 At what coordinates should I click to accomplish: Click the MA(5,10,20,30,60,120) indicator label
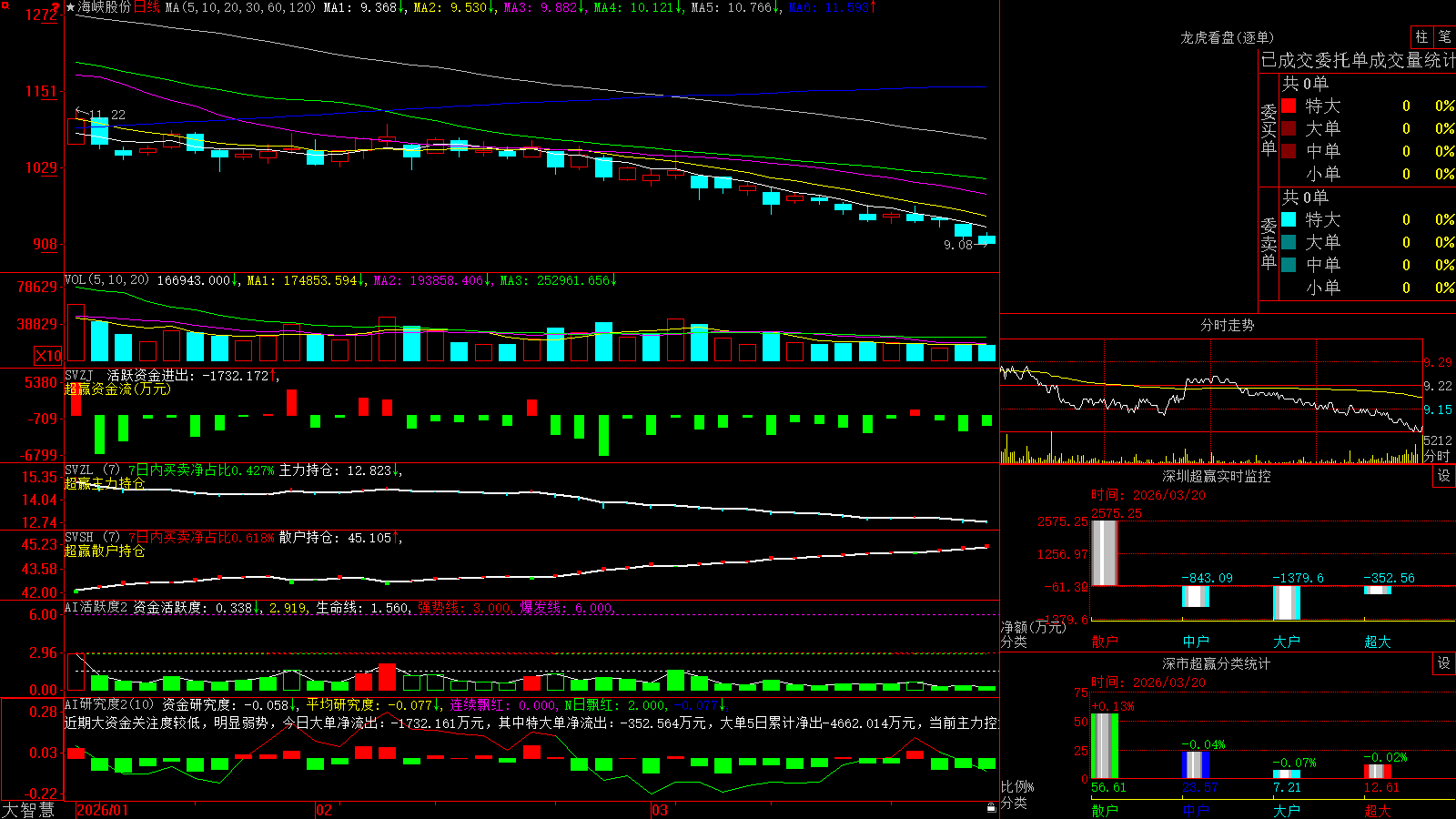pyautogui.click(x=240, y=7)
